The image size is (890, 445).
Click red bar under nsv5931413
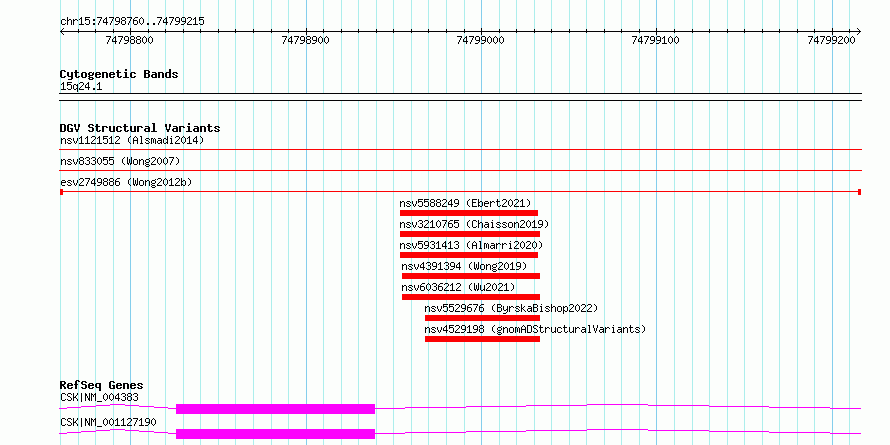pyautogui.click(x=469, y=255)
